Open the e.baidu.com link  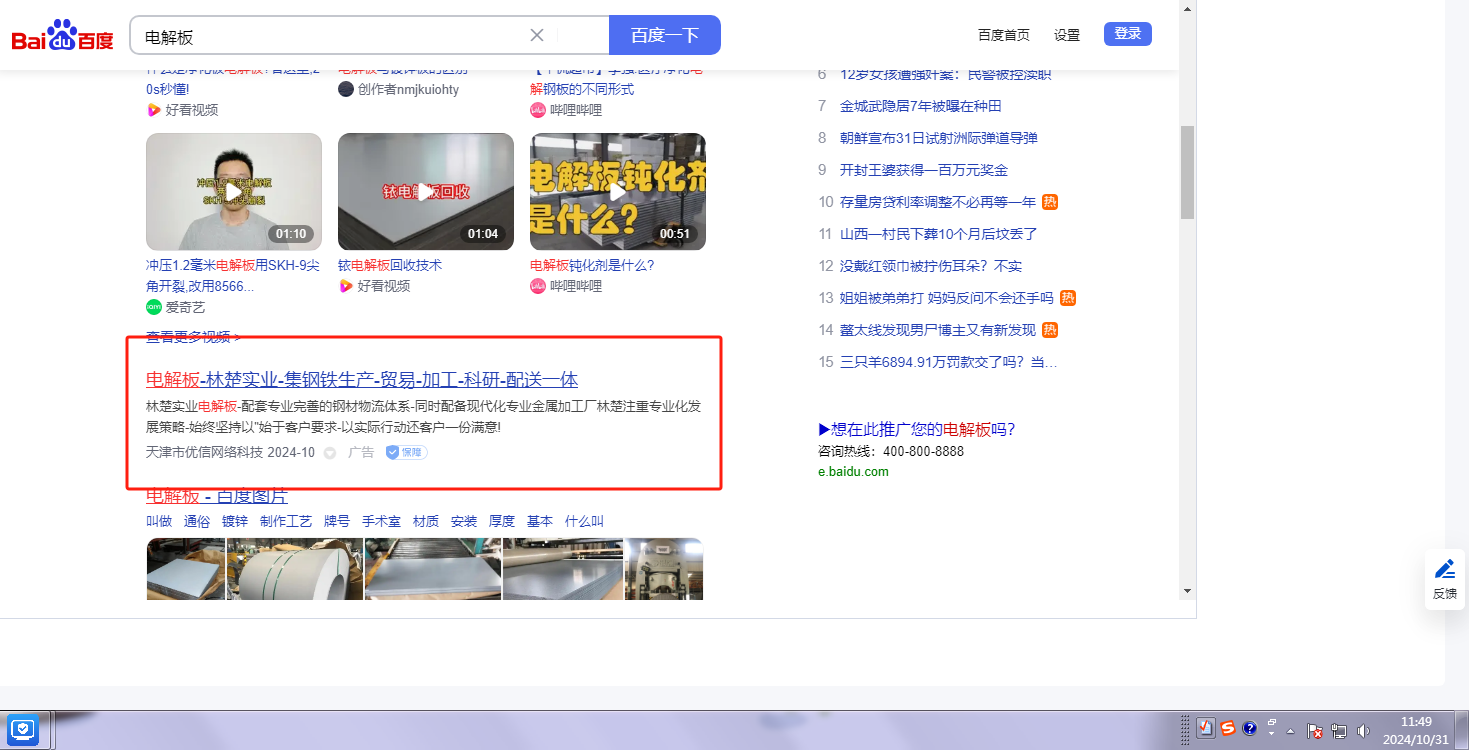coord(853,472)
